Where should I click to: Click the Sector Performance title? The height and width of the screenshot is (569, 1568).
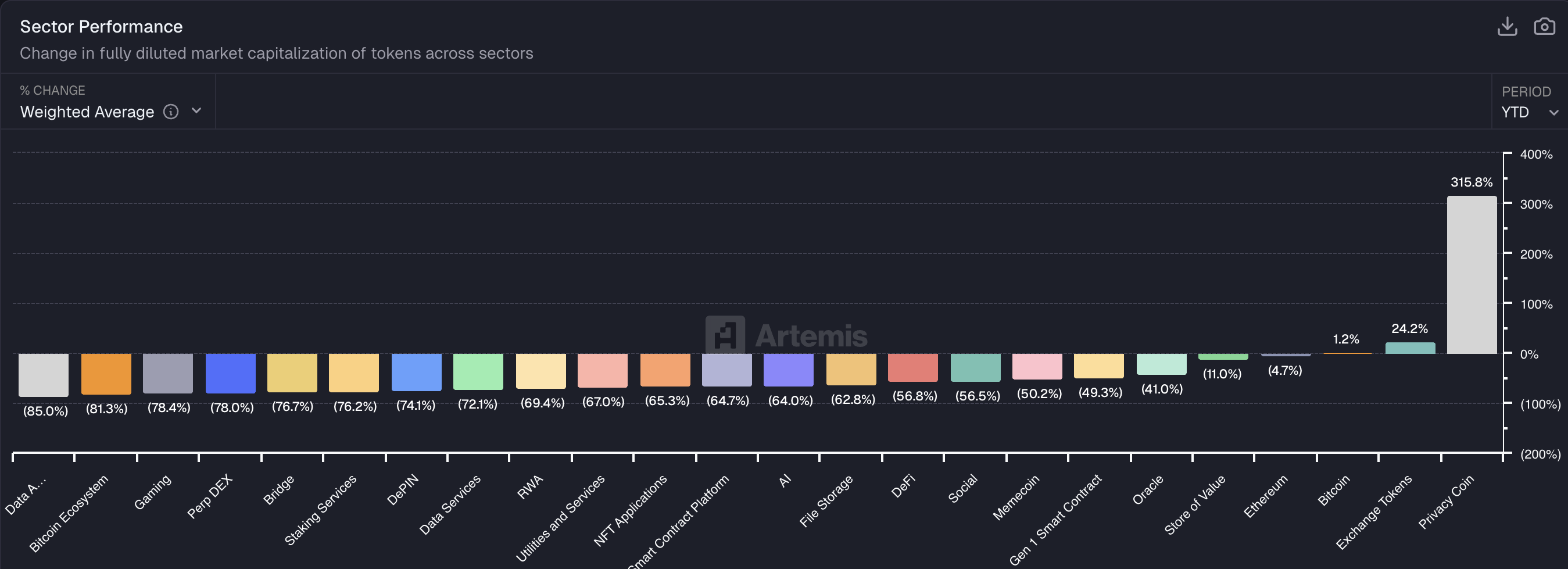(x=101, y=26)
